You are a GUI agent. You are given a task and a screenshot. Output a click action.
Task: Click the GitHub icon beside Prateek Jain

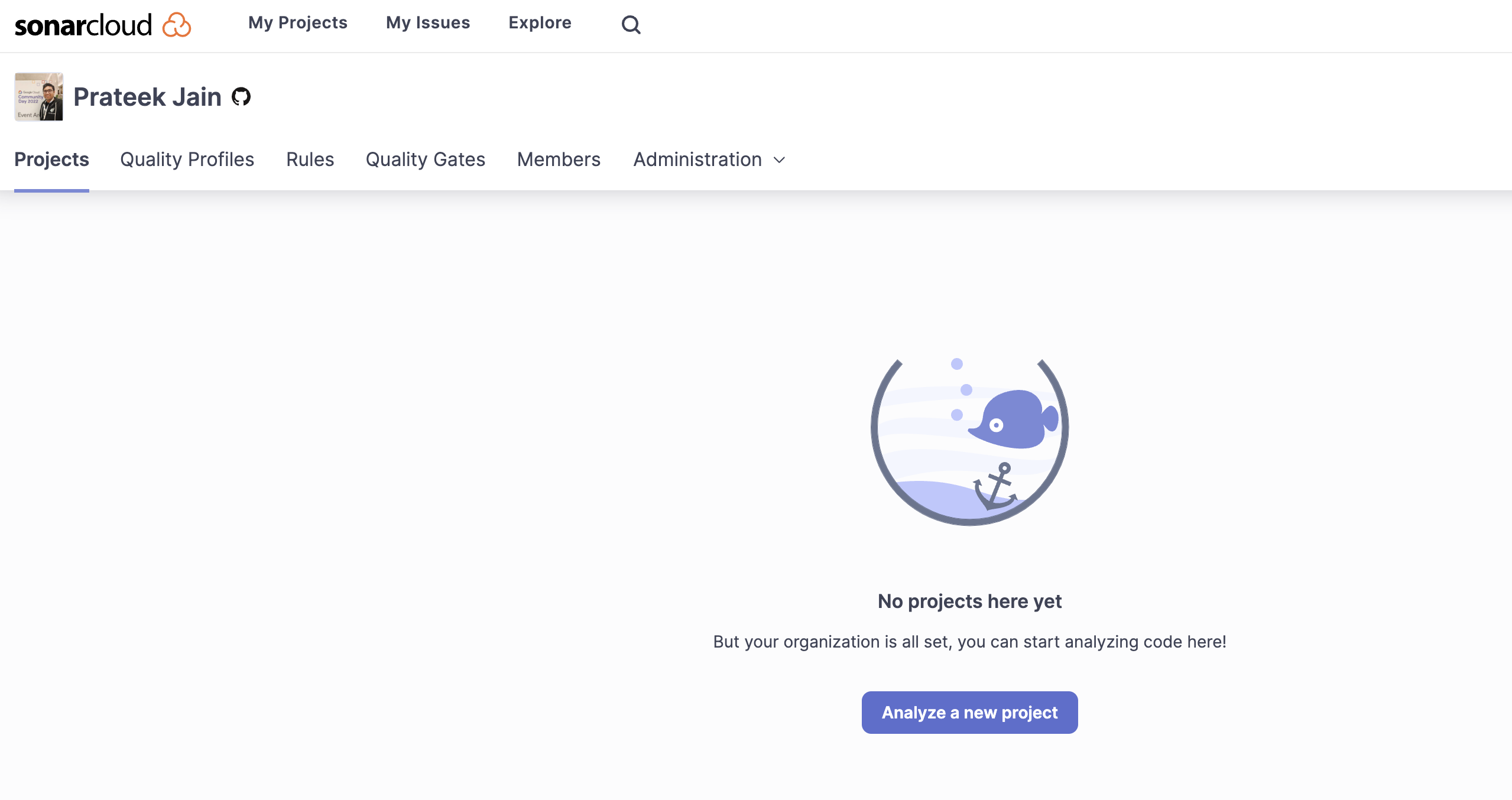[x=241, y=96]
